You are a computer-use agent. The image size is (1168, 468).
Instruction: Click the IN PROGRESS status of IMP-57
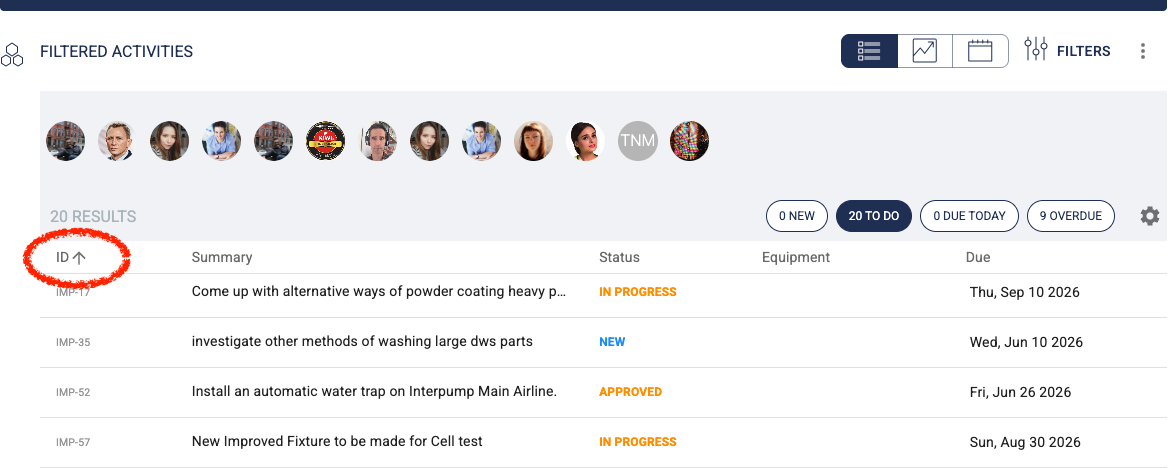point(638,442)
